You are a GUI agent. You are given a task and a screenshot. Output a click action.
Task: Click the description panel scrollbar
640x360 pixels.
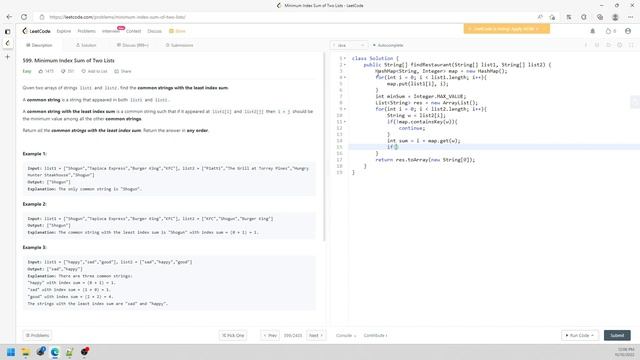(x=324, y=147)
